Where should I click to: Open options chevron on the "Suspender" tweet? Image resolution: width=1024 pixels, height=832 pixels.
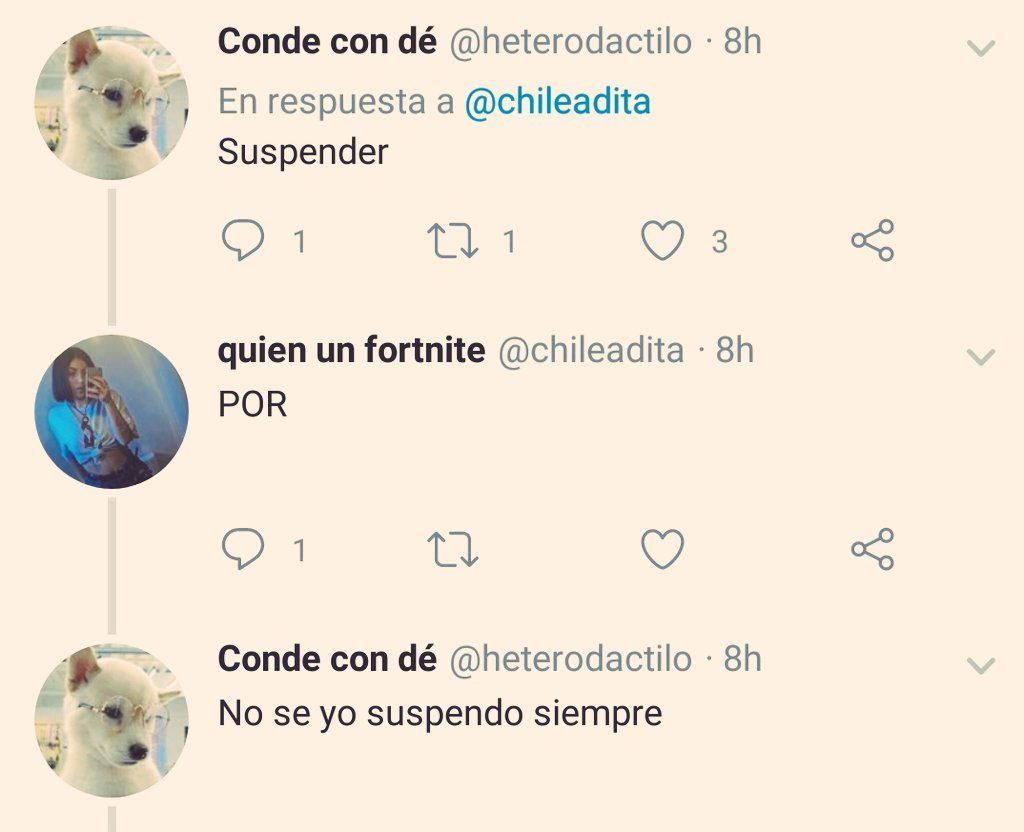tap(981, 48)
